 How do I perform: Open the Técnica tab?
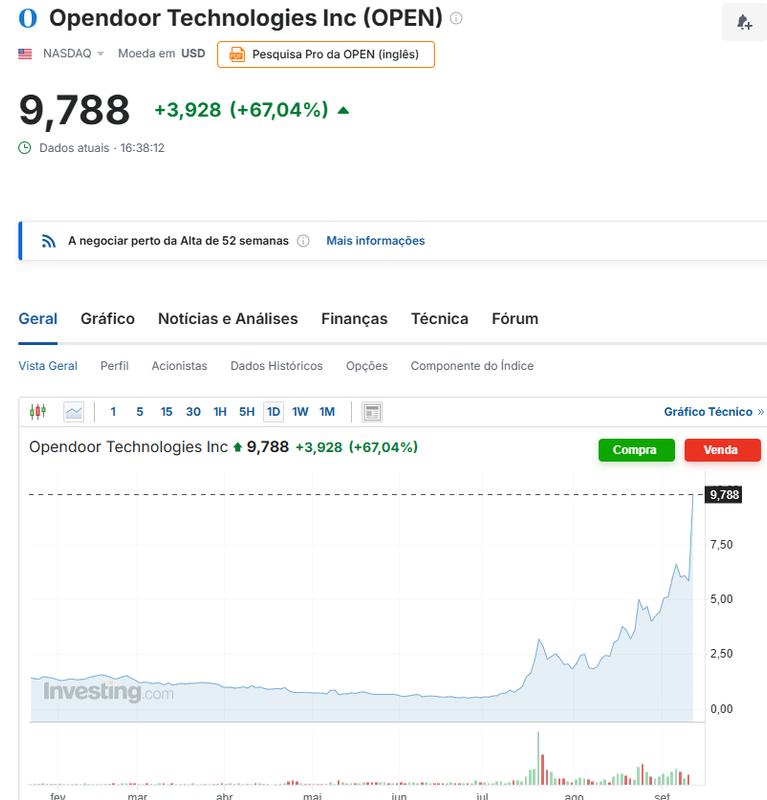coord(439,319)
